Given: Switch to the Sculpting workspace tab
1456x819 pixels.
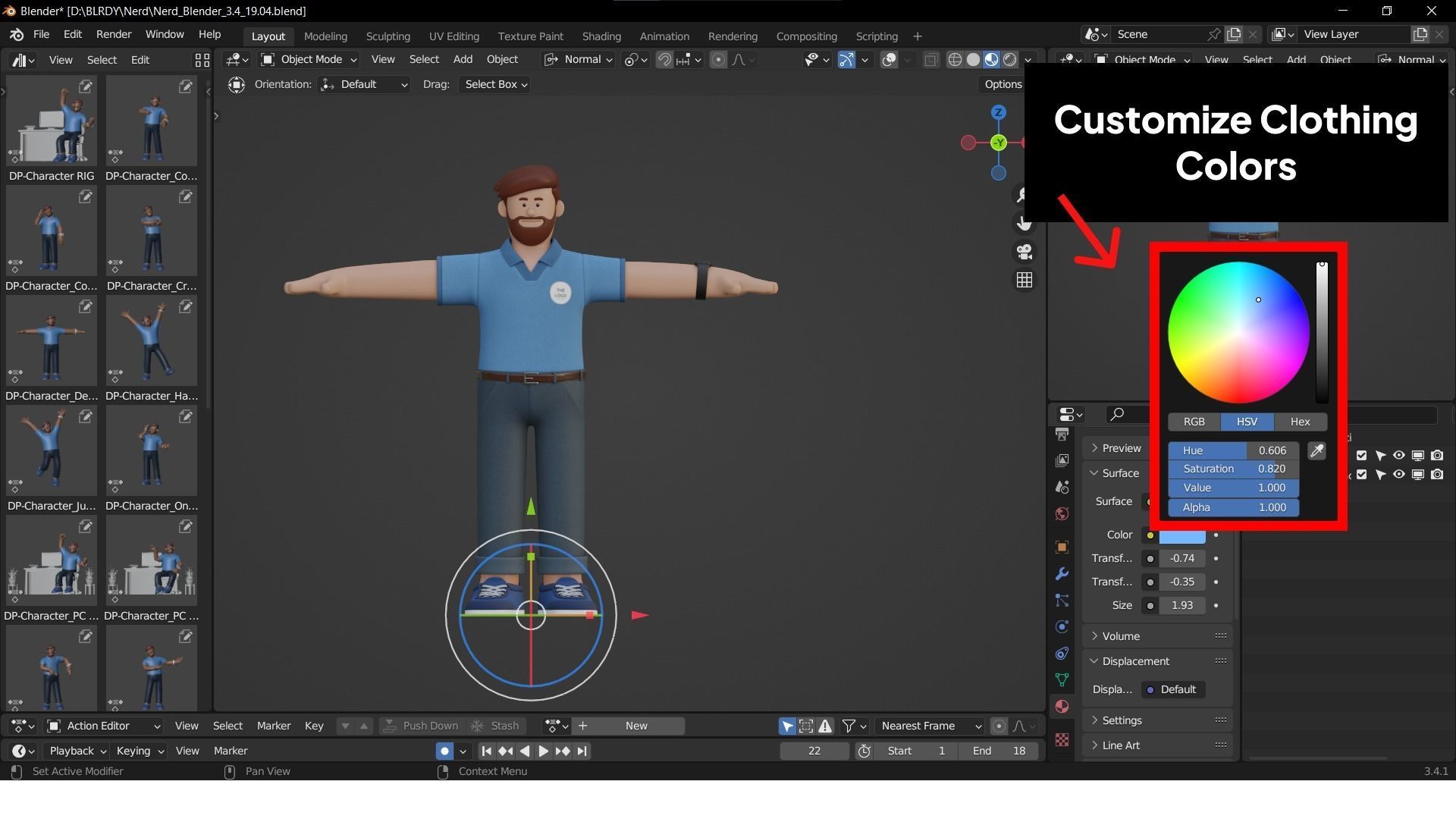Looking at the screenshot, I should (388, 36).
